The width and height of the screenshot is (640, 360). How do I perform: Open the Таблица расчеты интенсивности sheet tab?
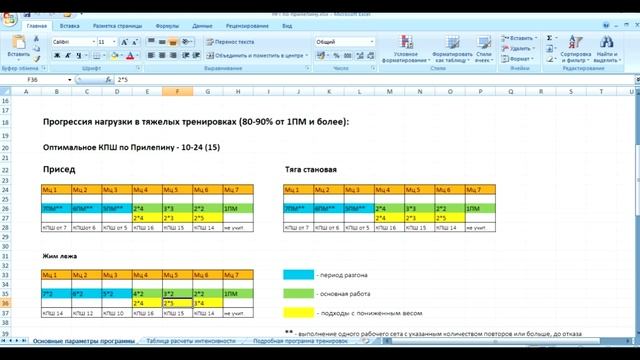(191, 340)
